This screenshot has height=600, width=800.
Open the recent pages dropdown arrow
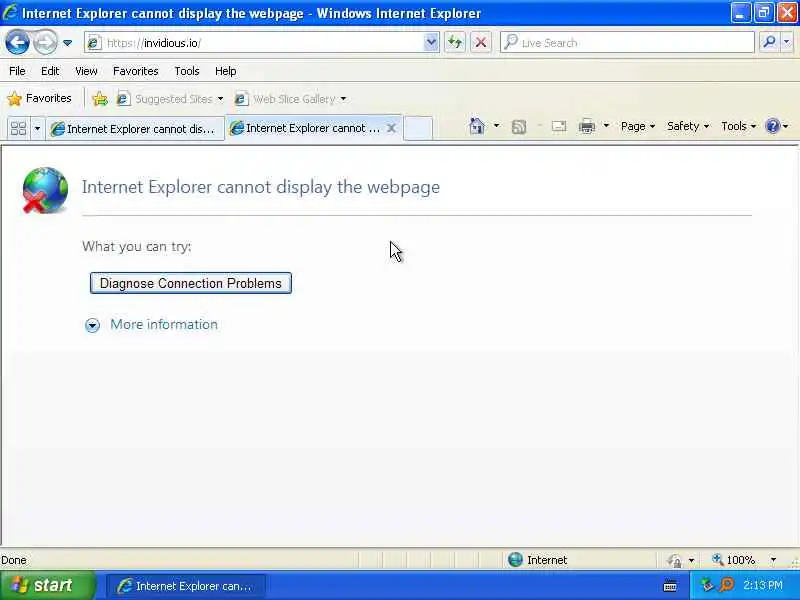pos(67,43)
